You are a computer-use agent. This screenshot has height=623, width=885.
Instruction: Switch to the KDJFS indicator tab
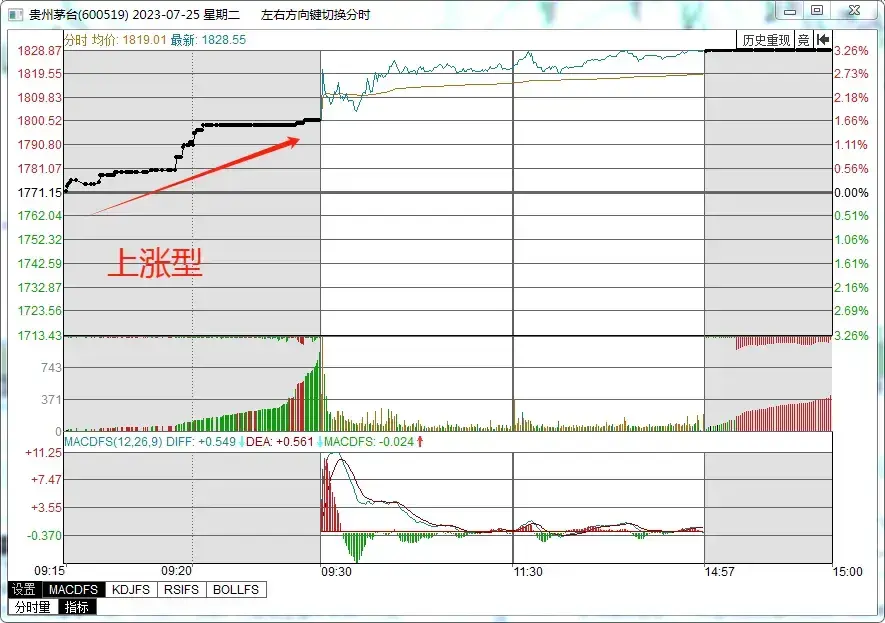pos(131,590)
